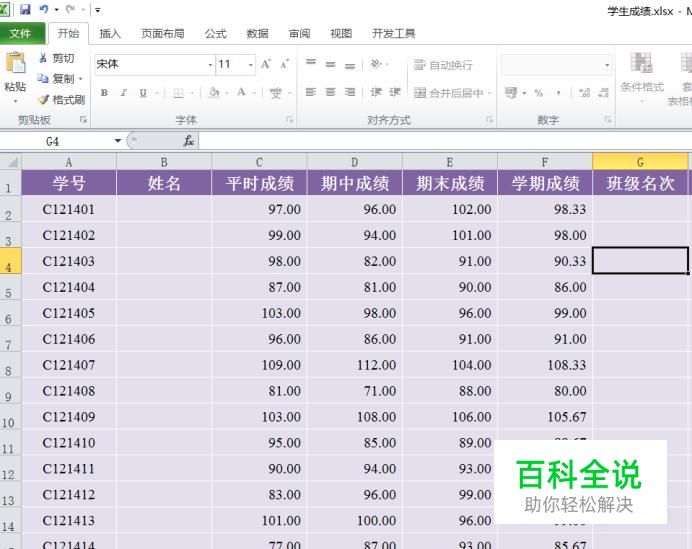
Task: Set middle vertical alignment
Action: point(331,64)
